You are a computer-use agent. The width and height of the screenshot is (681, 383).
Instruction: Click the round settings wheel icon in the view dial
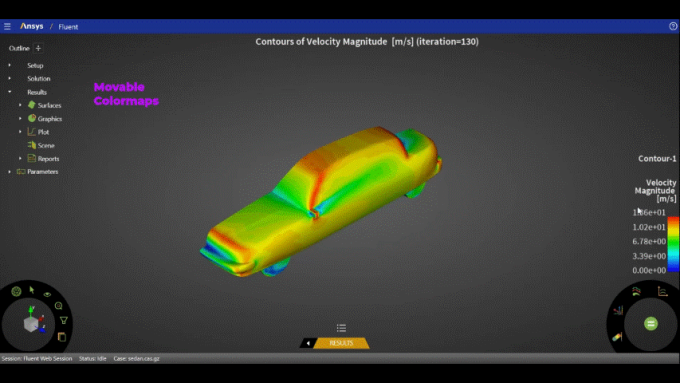point(17,291)
